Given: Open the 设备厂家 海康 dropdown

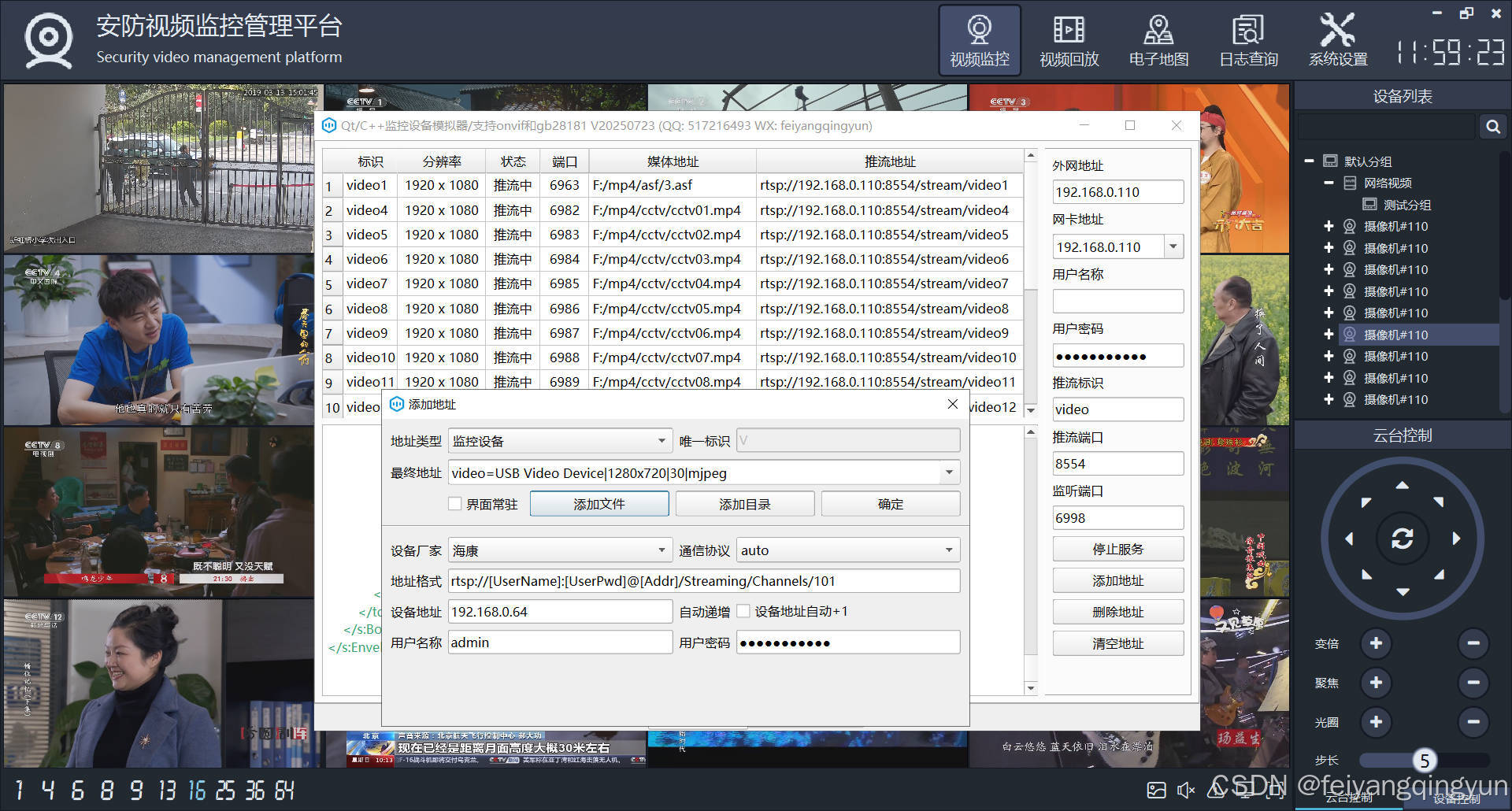Looking at the screenshot, I should 660,550.
